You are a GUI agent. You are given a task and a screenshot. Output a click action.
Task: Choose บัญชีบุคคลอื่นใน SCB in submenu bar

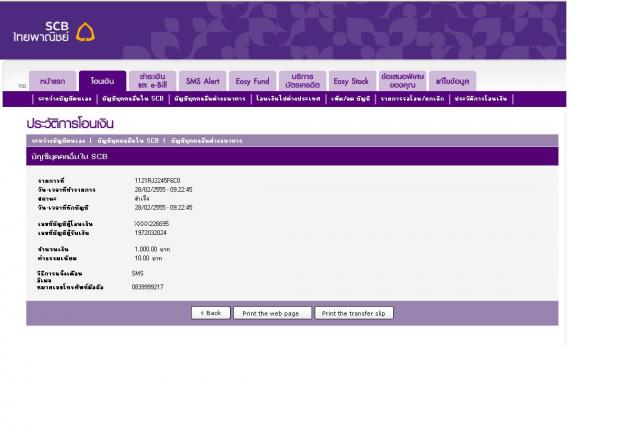[132, 99]
